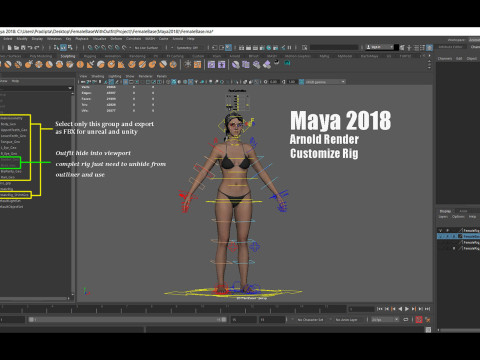Select the Freeze sculpting tool icon

(173, 64)
